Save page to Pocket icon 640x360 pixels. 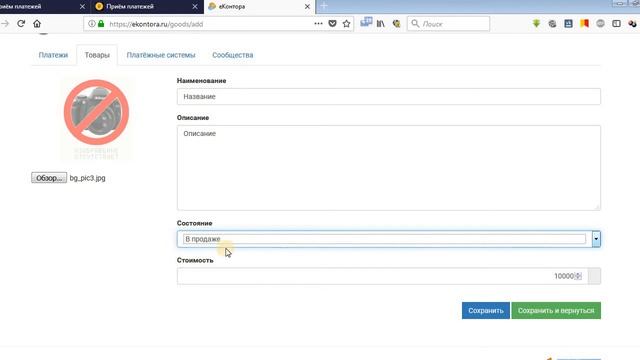coord(332,24)
